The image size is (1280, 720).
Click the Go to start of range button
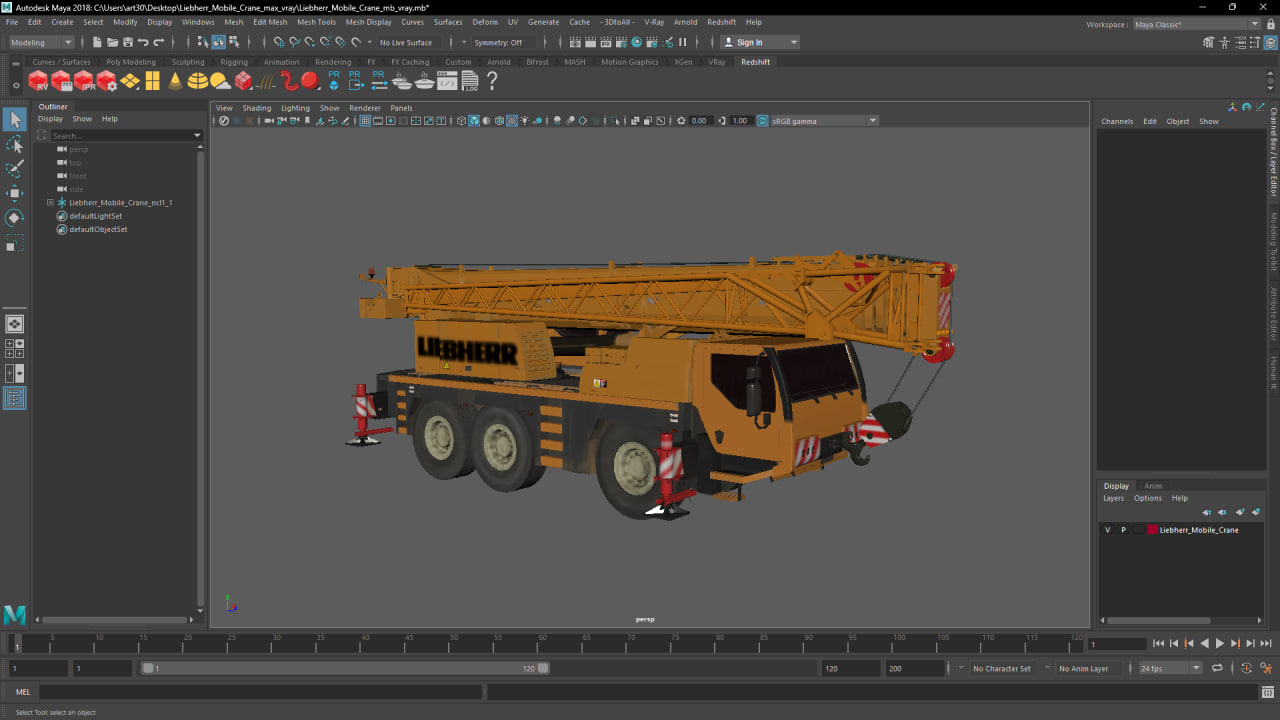[x=1158, y=644]
